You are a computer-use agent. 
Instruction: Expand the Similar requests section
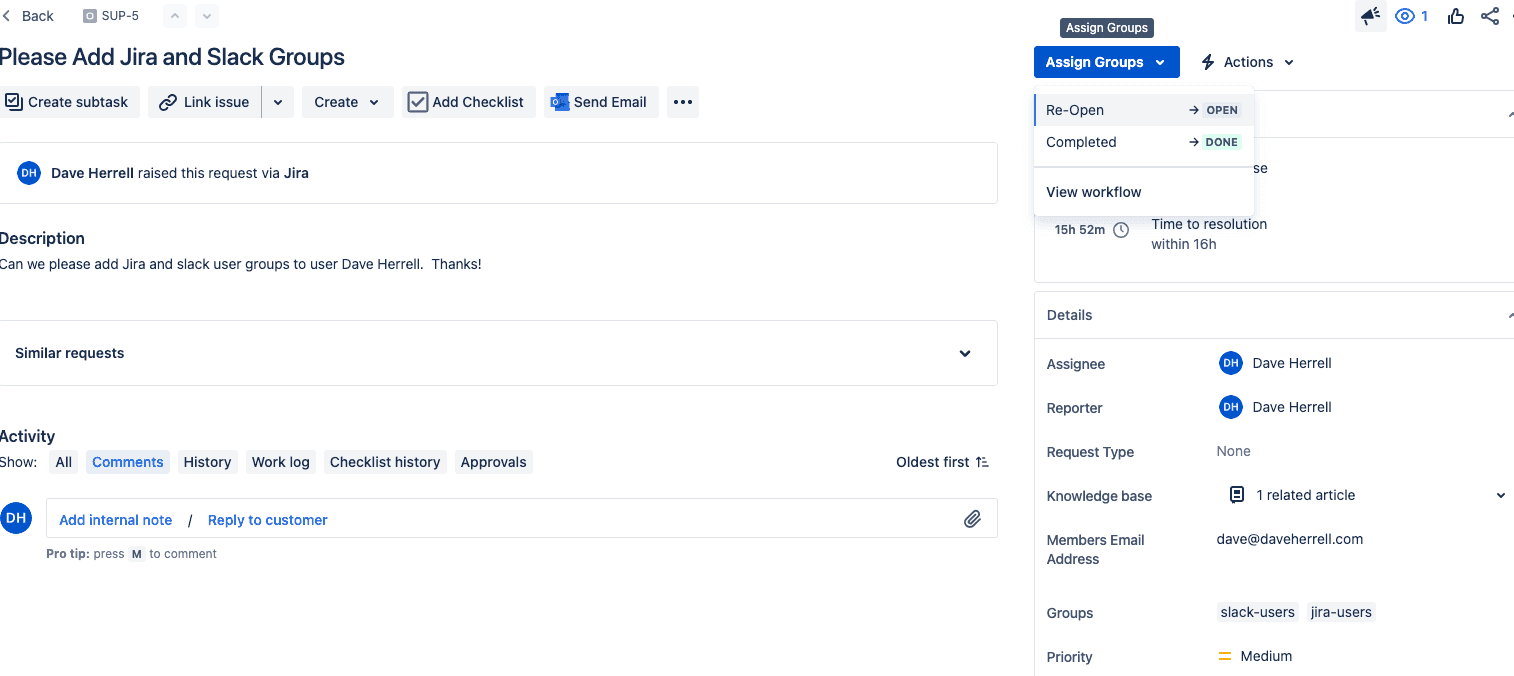498,353
